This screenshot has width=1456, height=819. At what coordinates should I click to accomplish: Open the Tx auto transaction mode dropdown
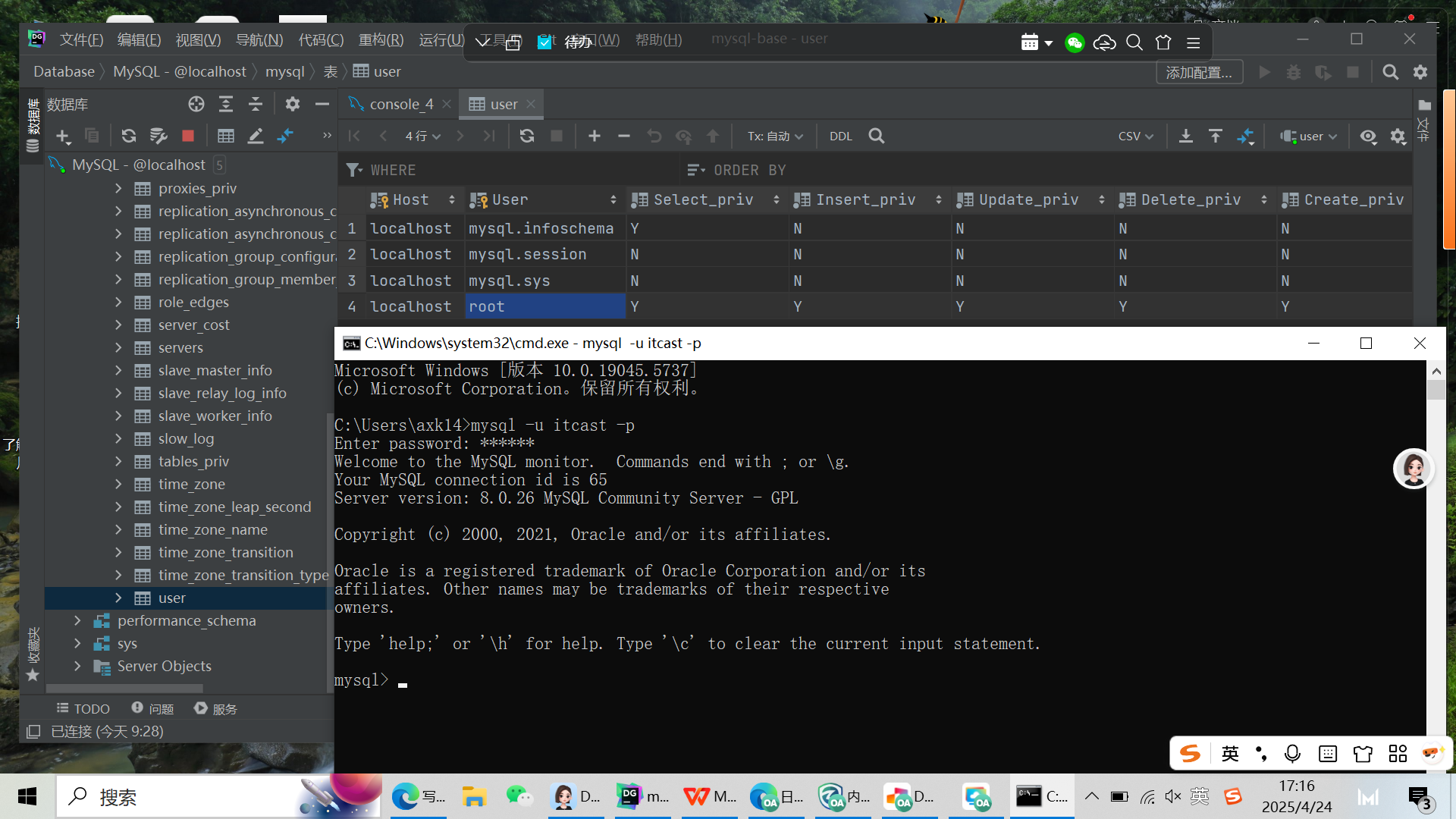pos(774,136)
